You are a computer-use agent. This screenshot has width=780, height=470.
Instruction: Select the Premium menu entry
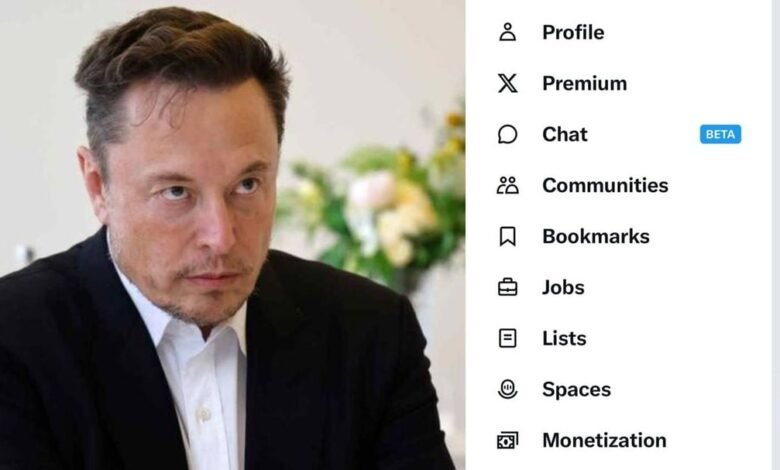pyautogui.click(x=585, y=83)
